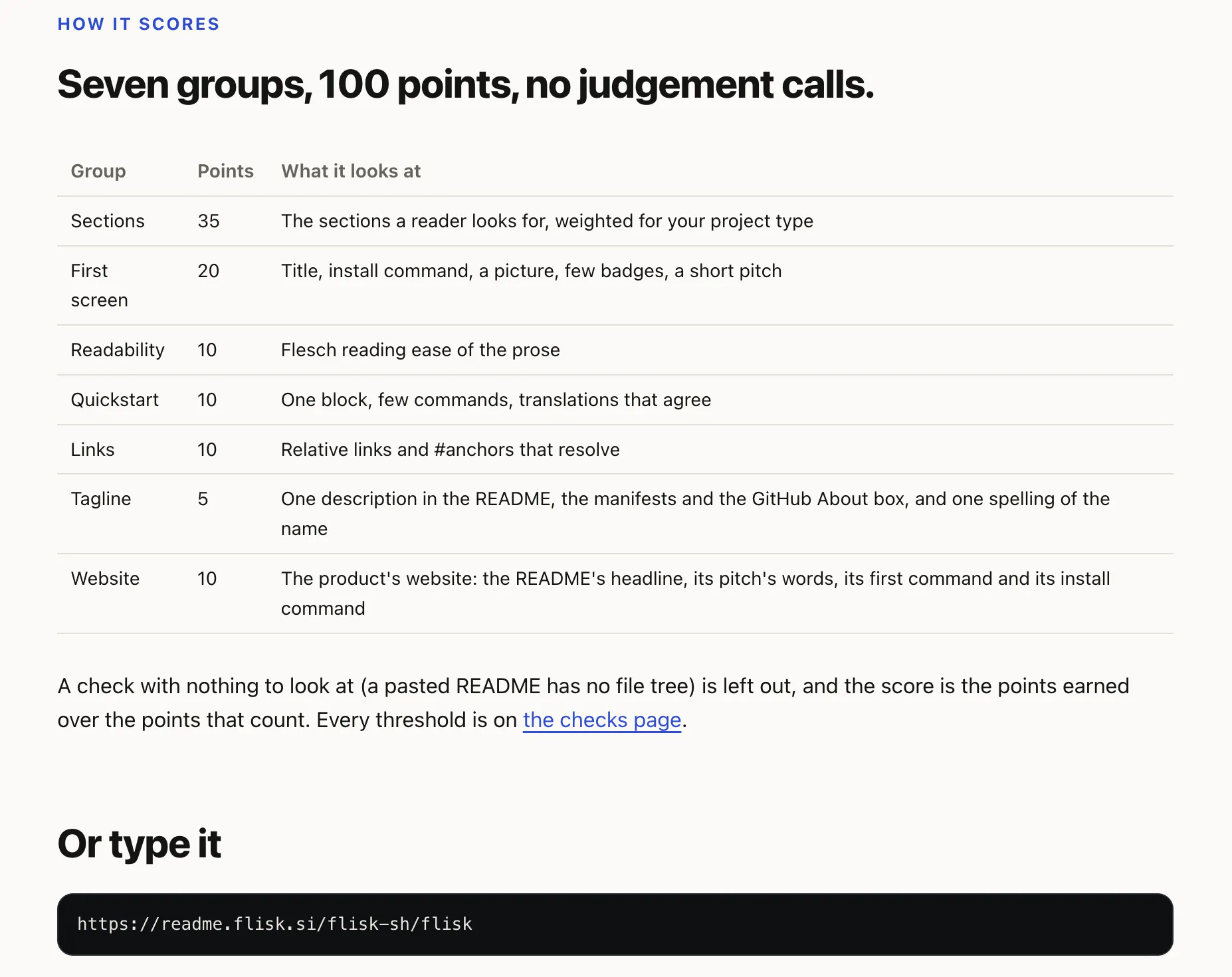Viewport: 1232px width, 977px height.
Task: Select the 'Quickstart' group cell
Action: click(x=115, y=399)
